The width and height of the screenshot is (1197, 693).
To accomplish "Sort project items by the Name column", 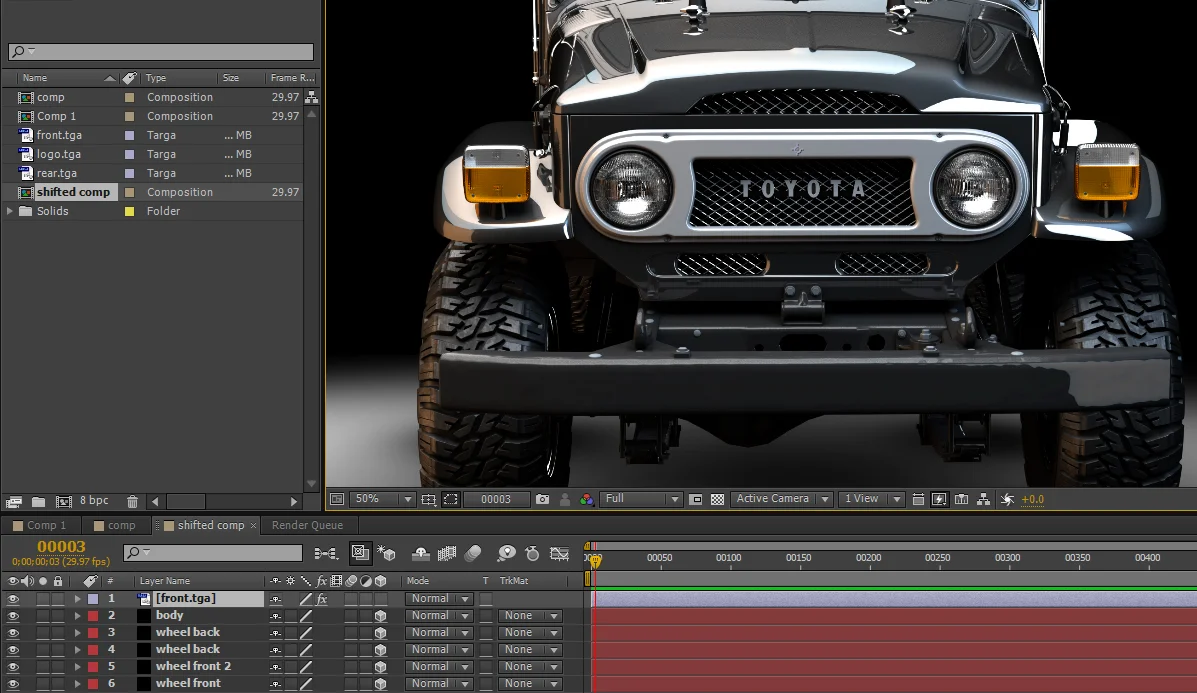I will pos(68,78).
